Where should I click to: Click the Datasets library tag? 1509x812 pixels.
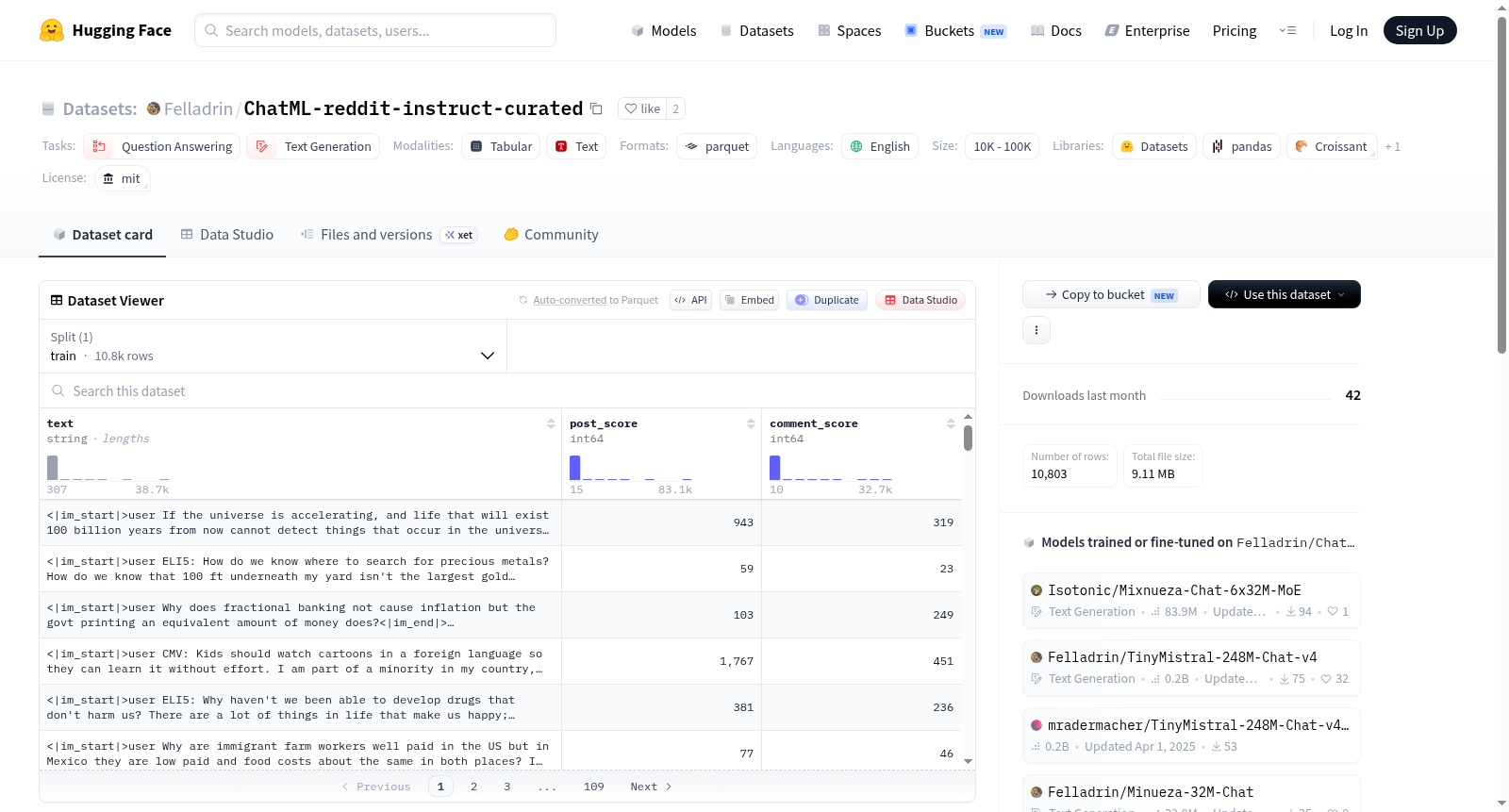1154,146
